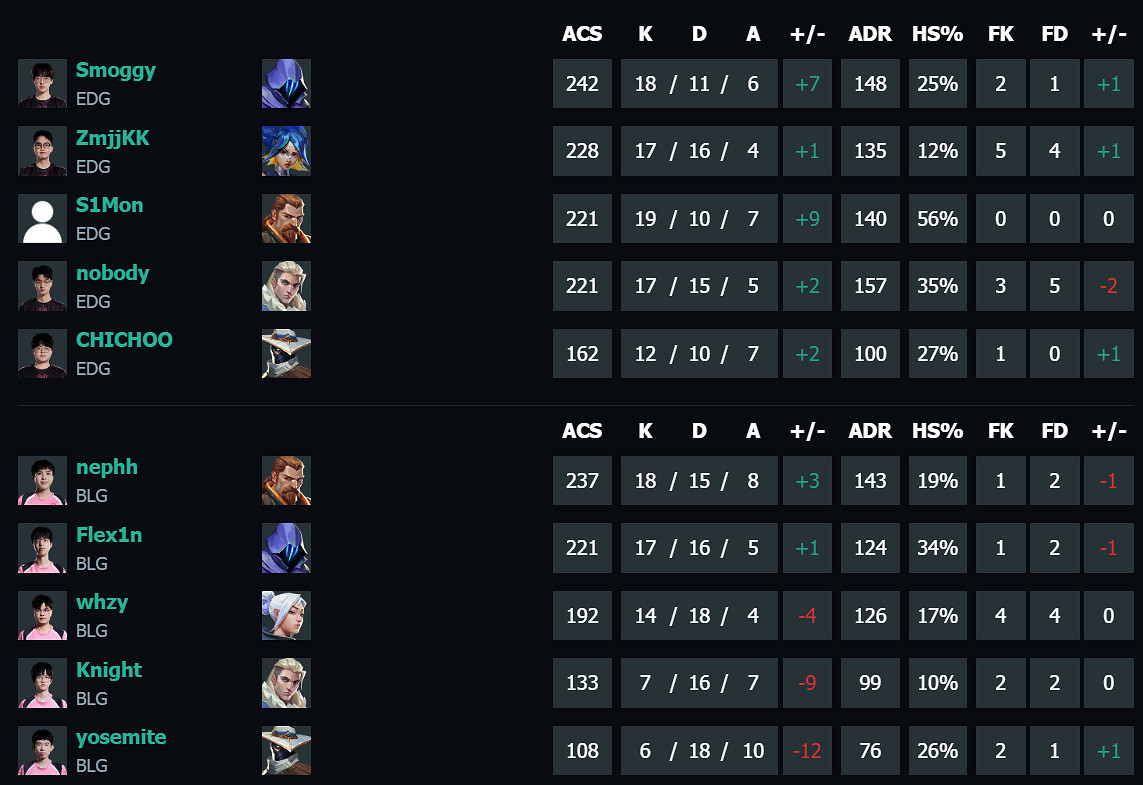This screenshot has height=785, width=1143.
Task: Select Knight's agent portrait icon
Action: 286,683
